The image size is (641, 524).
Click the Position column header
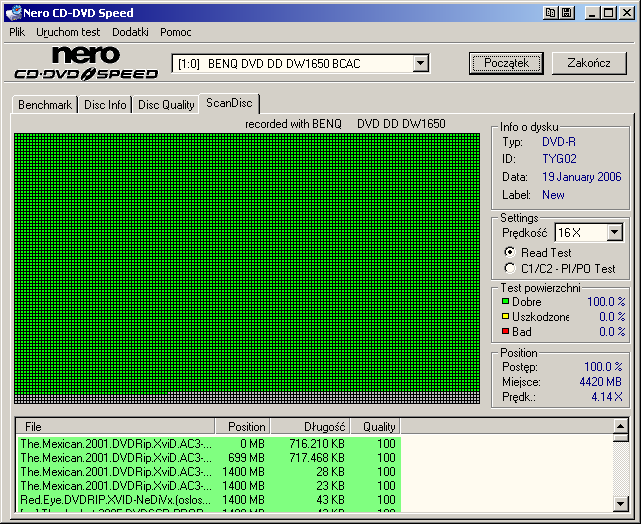(242, 426)
